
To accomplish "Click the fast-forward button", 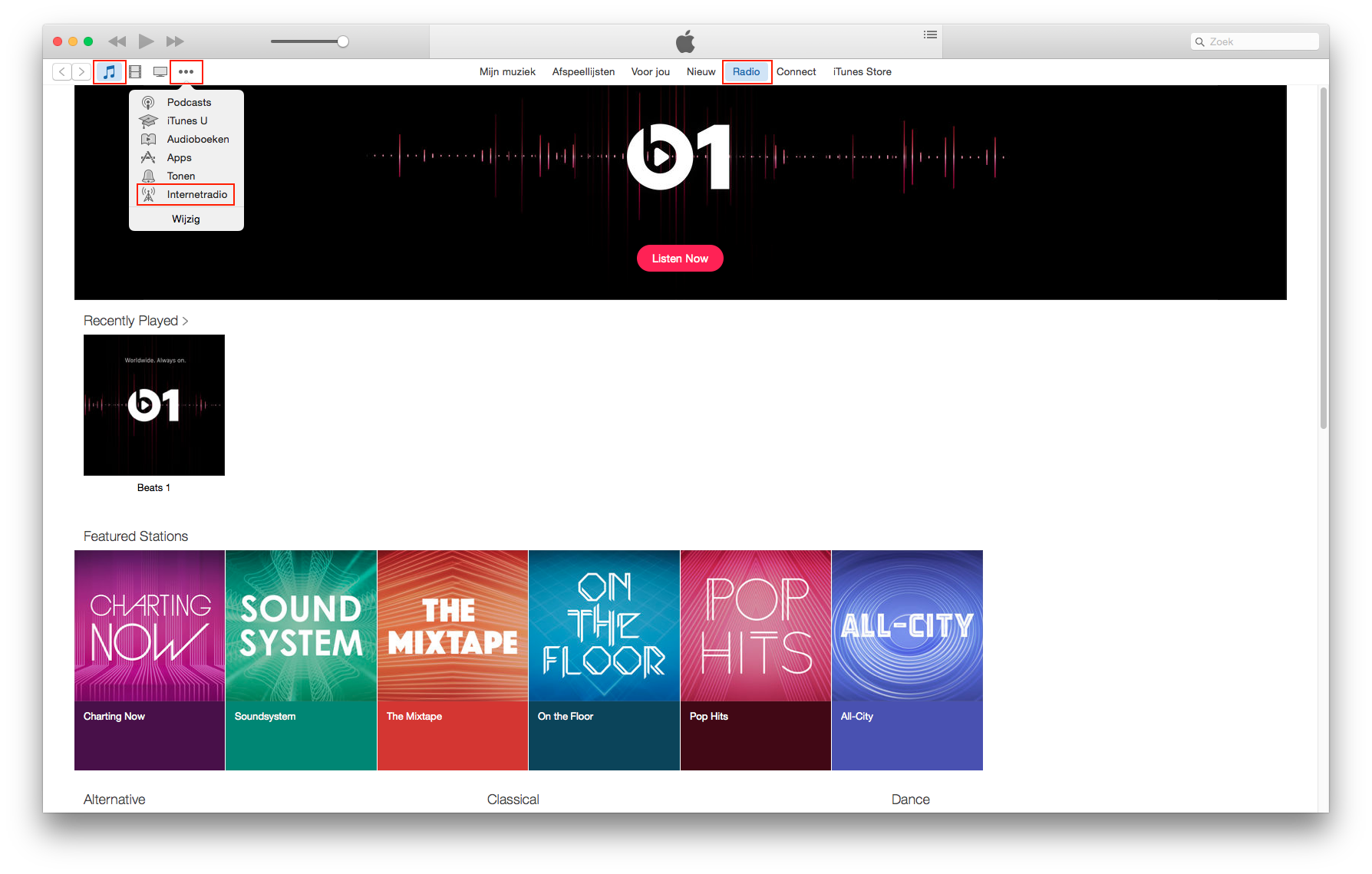I will click(175, 41).
